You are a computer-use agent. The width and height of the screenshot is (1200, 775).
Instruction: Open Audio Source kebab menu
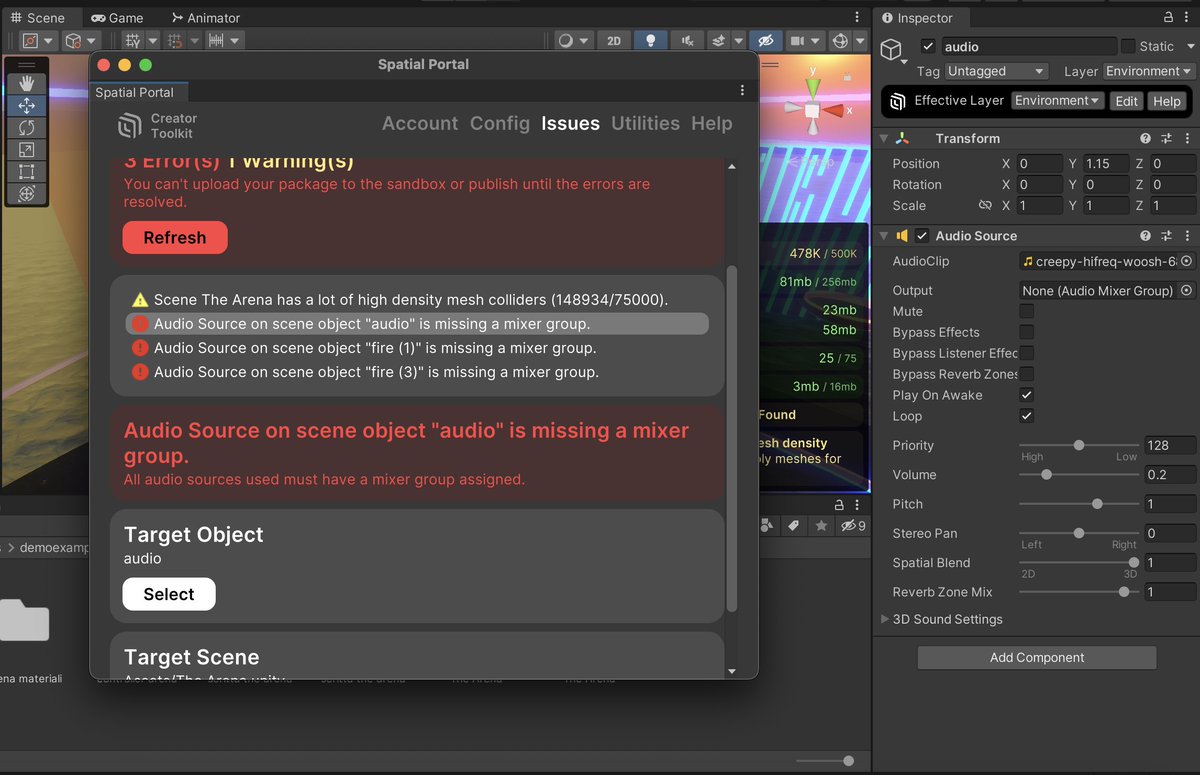coord(1187,236)
